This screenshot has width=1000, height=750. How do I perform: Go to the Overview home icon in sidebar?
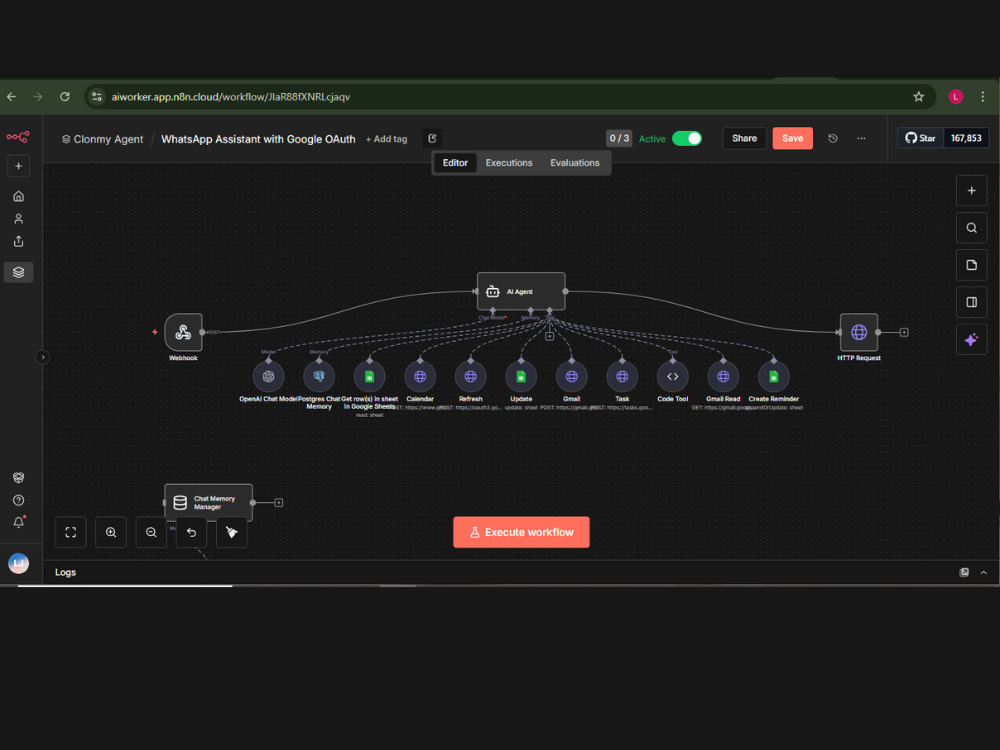pyautogui.click(x=18, y=196)
